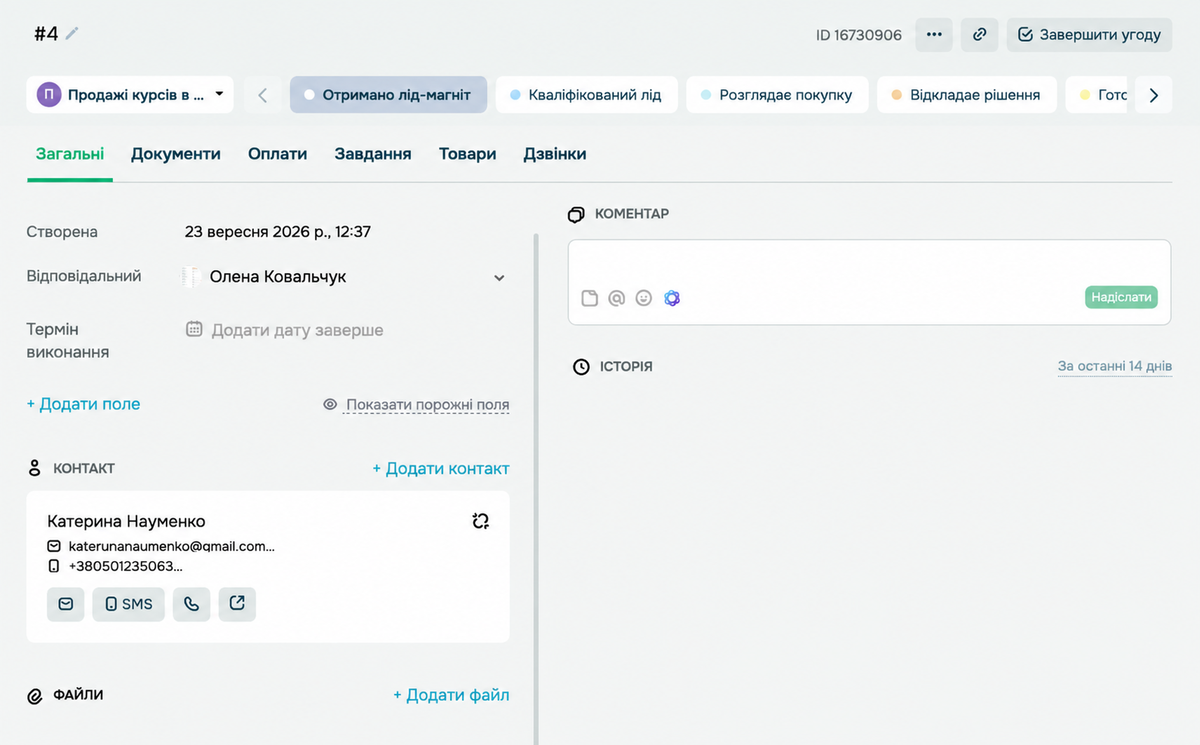Click responsible person Олена Ковальчук
This screenshot has width=1200, height=745.
click(x=278, y=277)
